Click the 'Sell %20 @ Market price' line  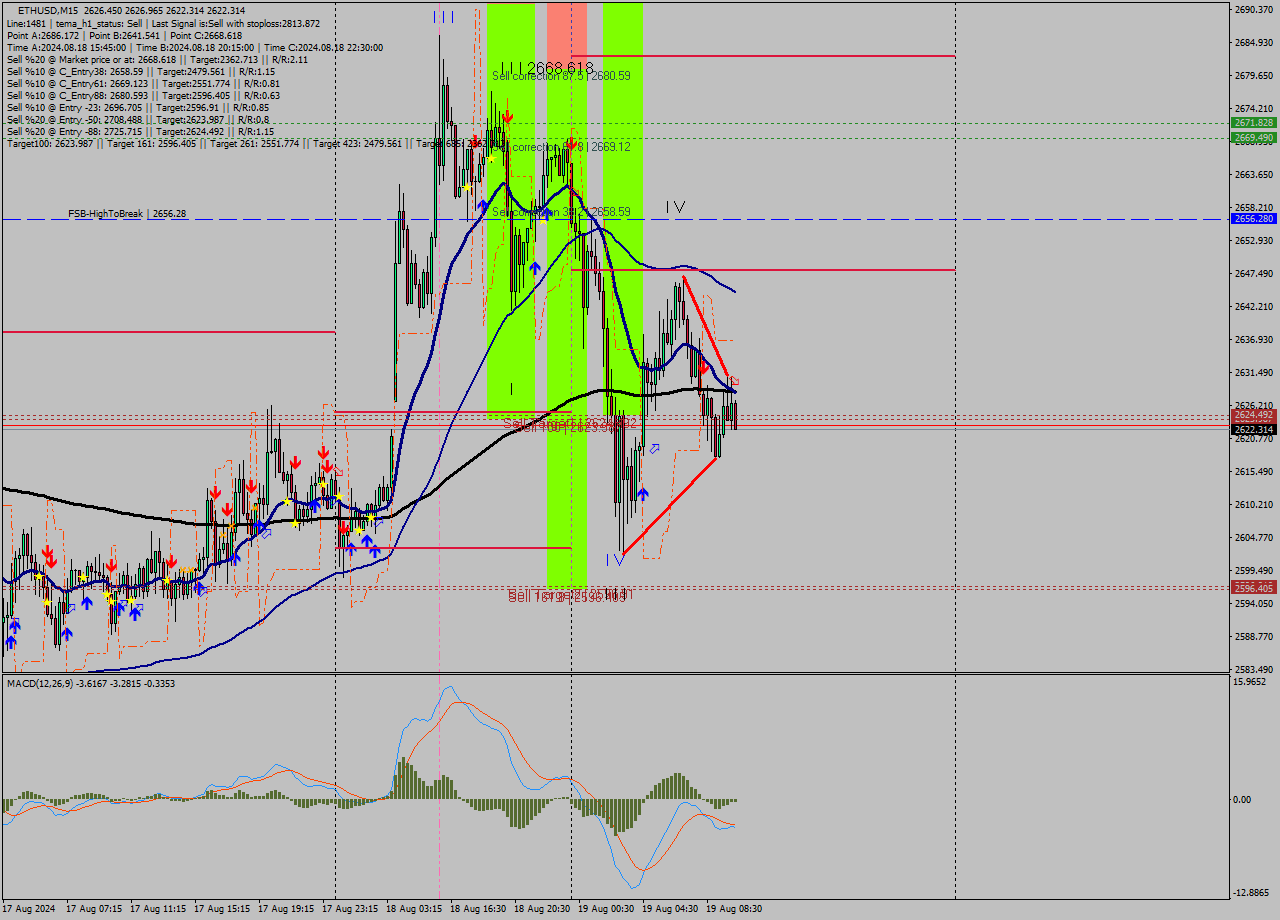(157, 59)
